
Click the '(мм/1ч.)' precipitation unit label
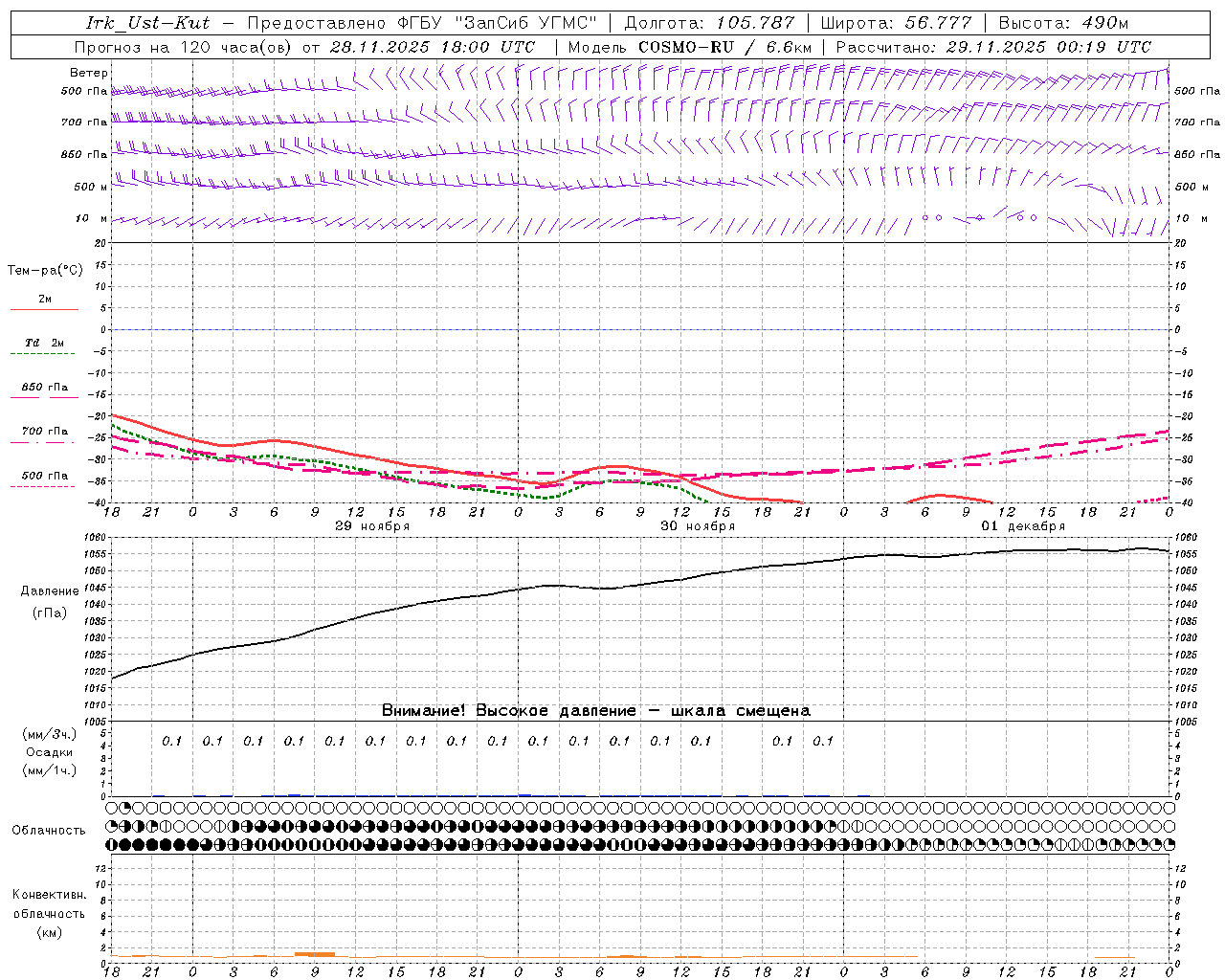point(50,770)
